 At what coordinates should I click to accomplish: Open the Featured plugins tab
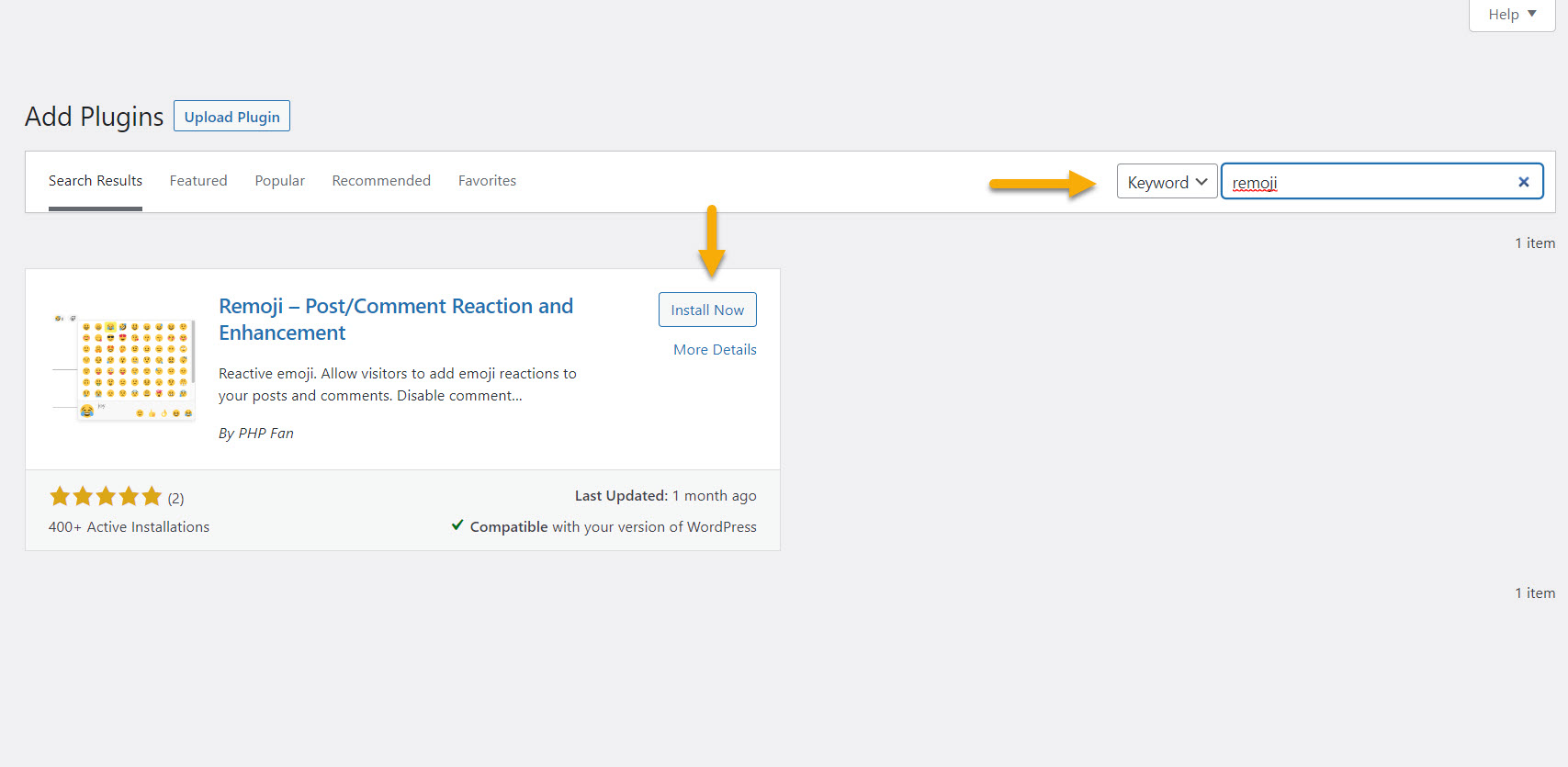point(198,181)
